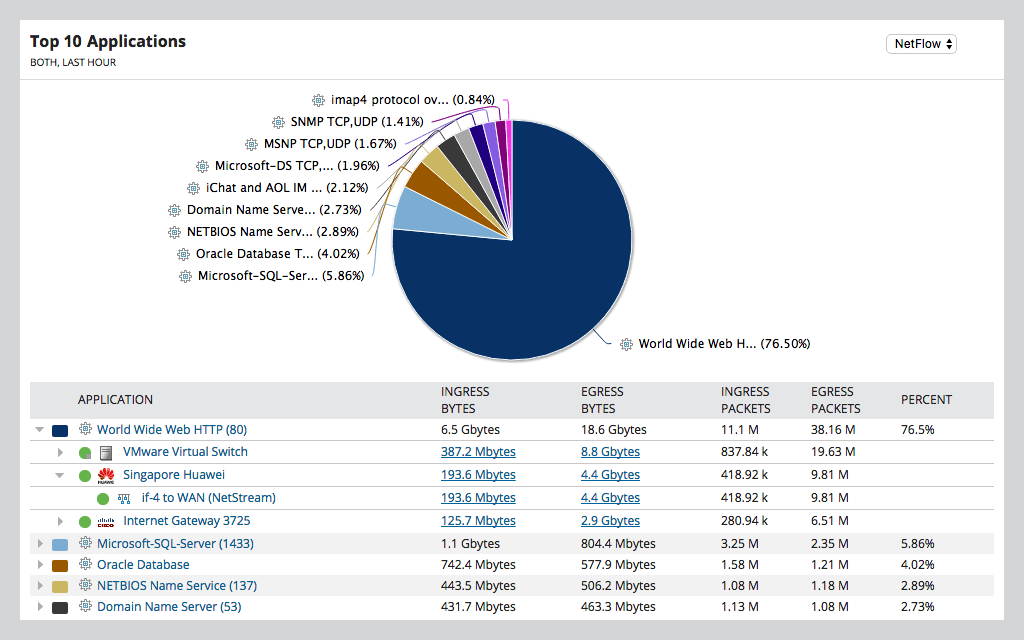Click the dark blue color swatch for World Wide Web HTTP
This screenshot has width=1024, height=640.
(59, 429)
